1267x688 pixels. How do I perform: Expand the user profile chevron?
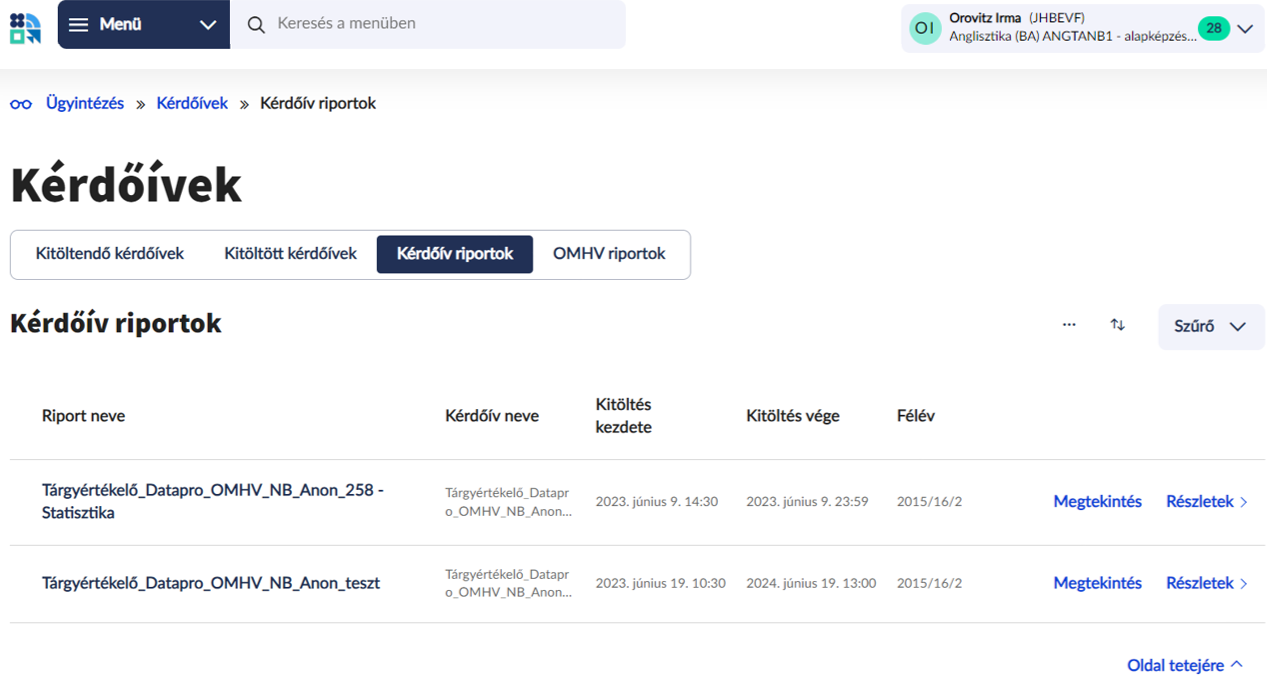pyautogui.click(x=1245, y=29)
